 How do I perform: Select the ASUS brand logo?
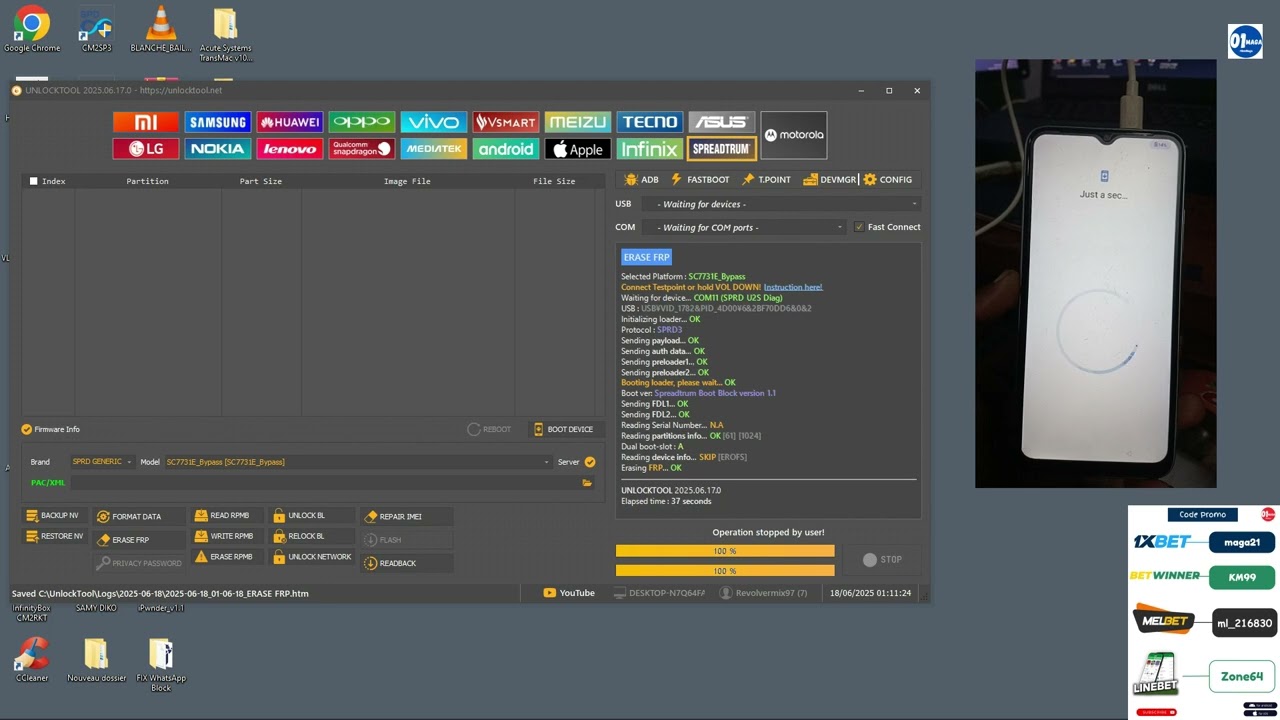(722, 122)
